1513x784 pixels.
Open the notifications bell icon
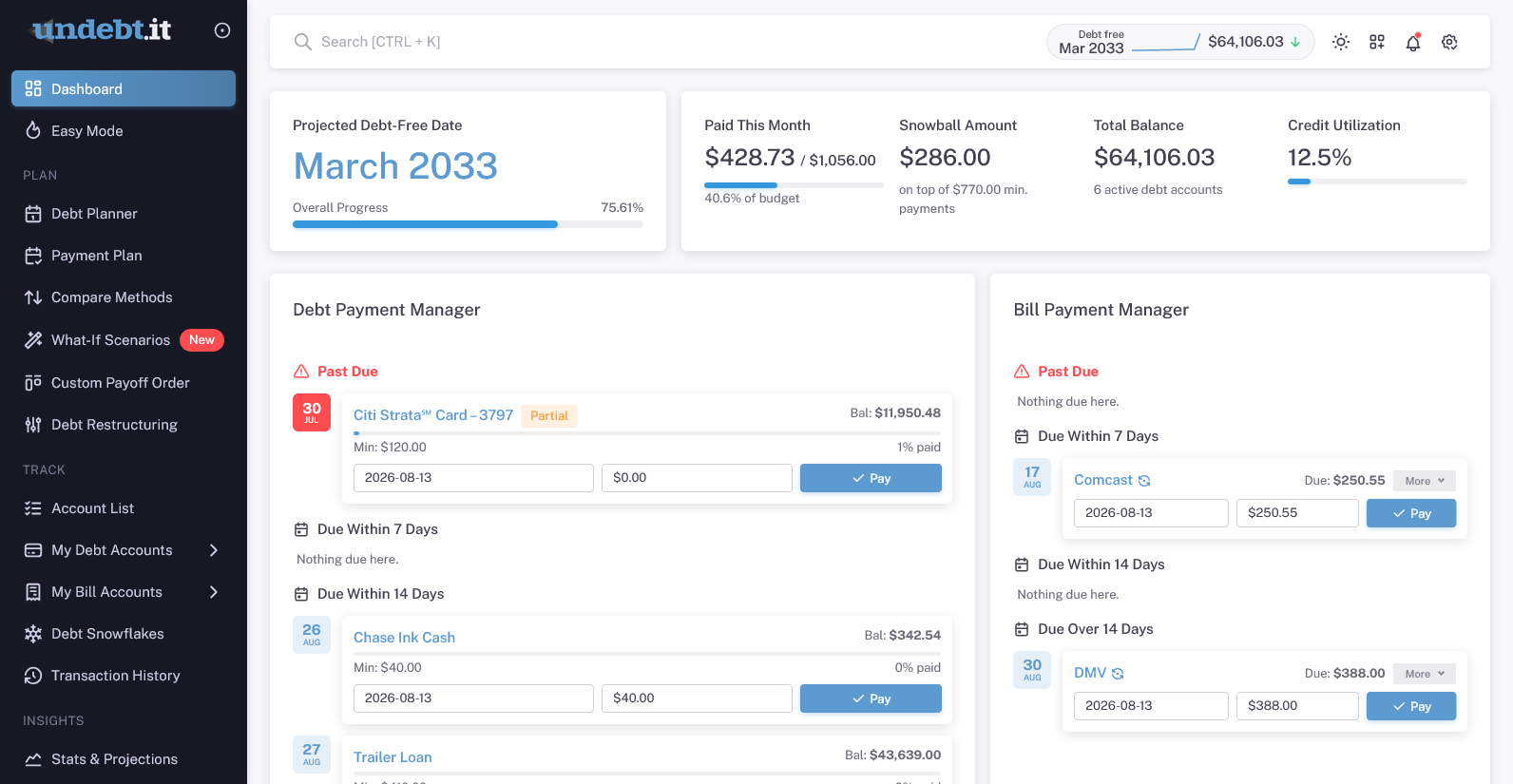(1413, 42)
